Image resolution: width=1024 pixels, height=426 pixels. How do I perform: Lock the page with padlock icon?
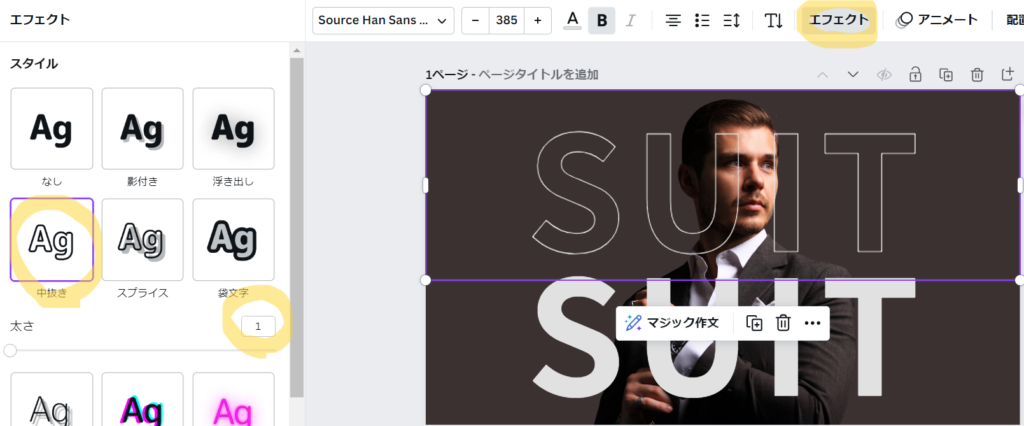(x=915, y=74)
